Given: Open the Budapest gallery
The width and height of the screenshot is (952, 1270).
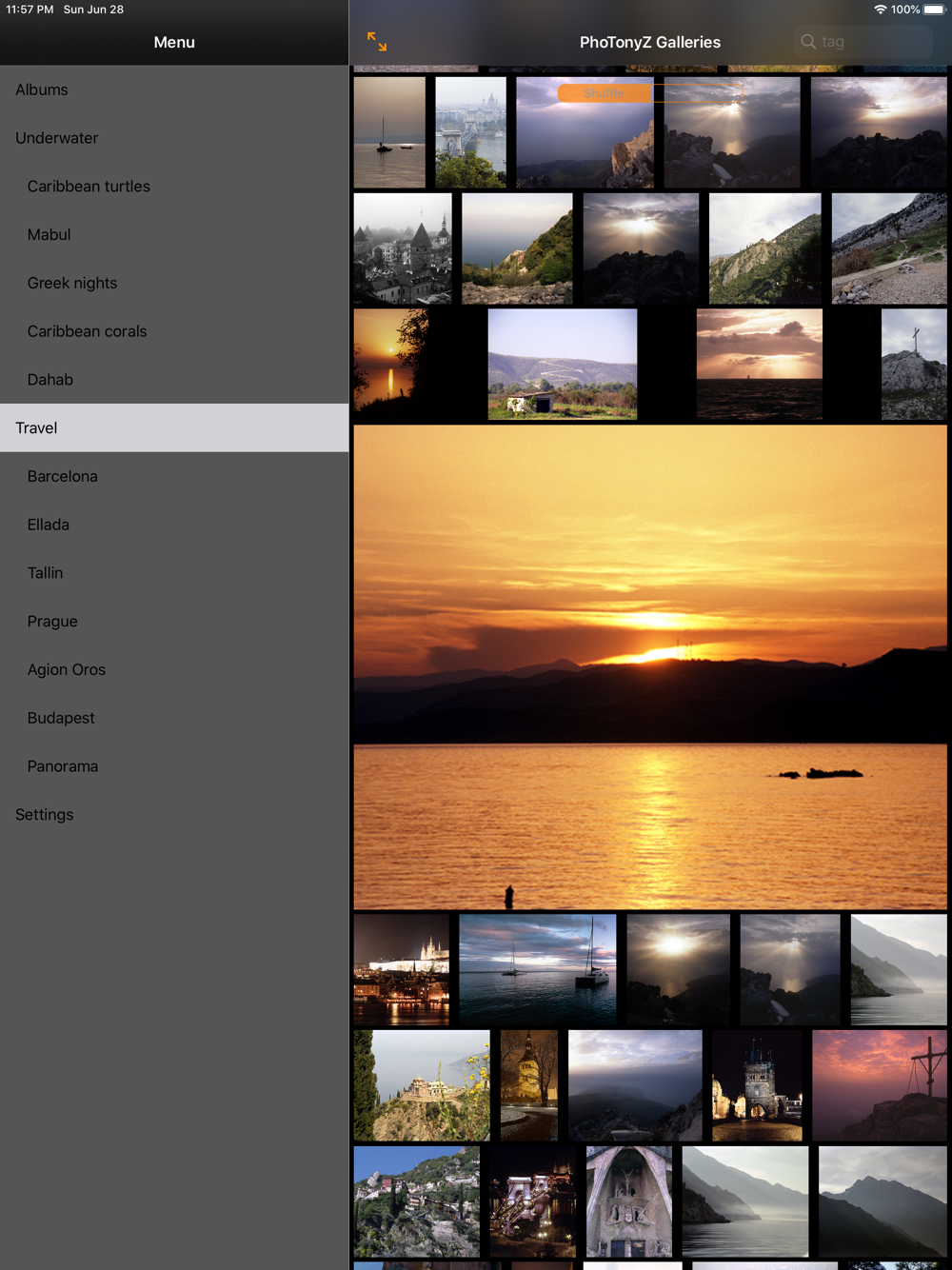Looking at the screenshot, I should [174, 718].
